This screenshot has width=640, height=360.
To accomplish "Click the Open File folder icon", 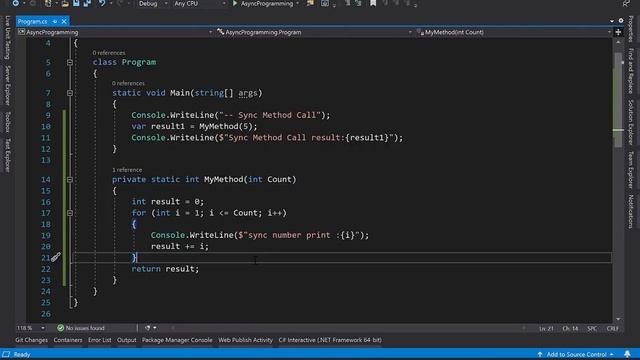I will pyautogui.click(x=65, y=3).
